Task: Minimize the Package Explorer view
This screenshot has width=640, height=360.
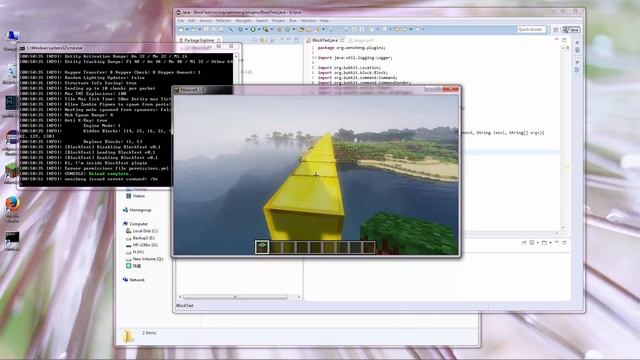Action: coord(289,40)
